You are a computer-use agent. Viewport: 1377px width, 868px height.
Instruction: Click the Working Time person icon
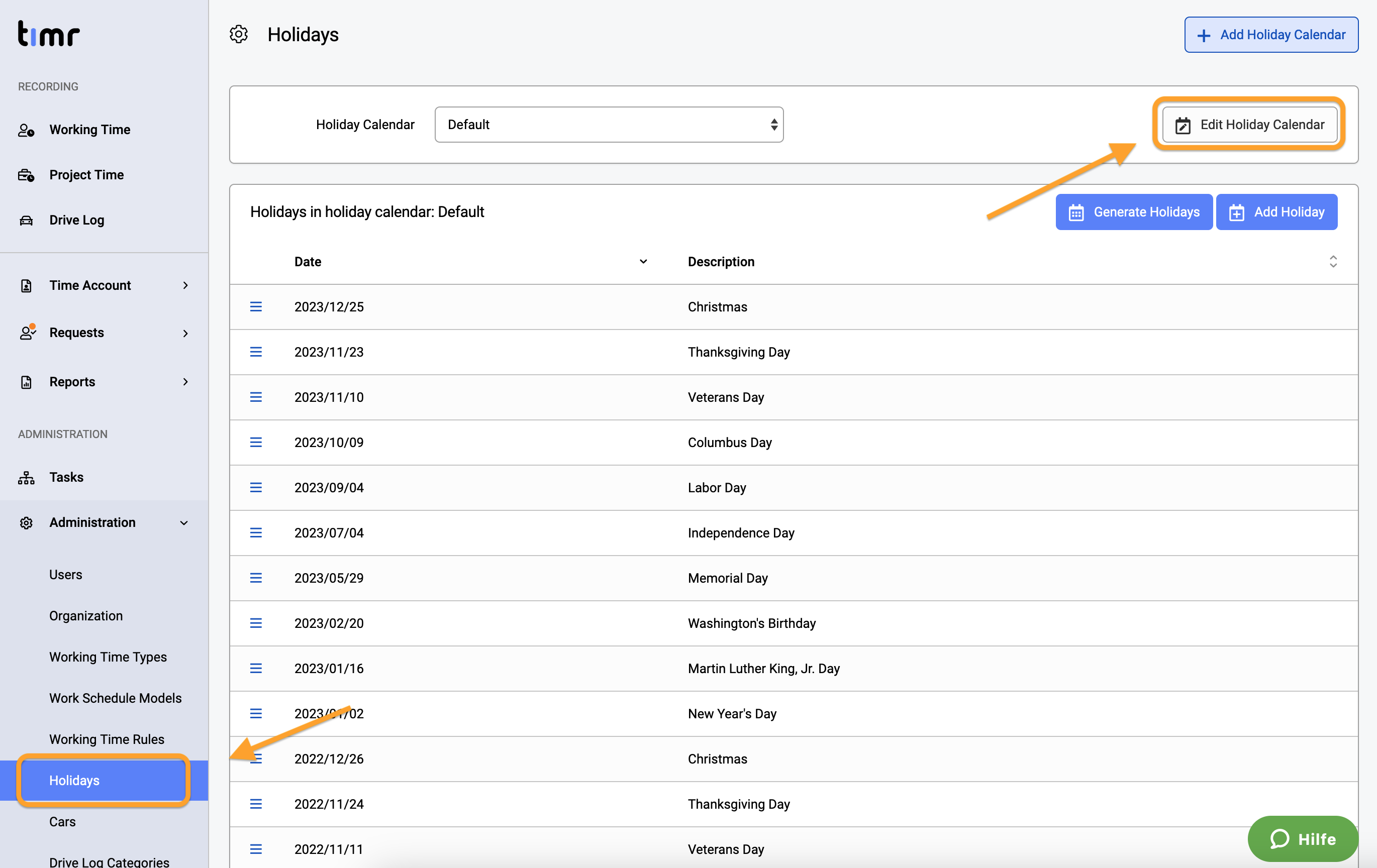pyautogui.click(x=26, y=130)
